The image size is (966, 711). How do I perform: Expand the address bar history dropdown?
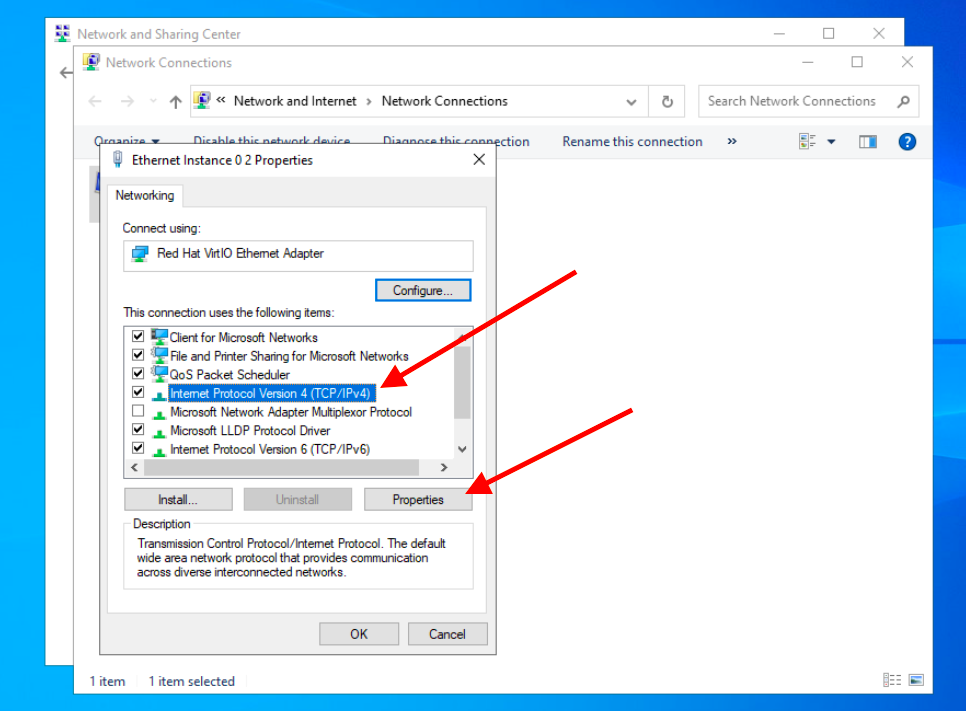[631, 102]
